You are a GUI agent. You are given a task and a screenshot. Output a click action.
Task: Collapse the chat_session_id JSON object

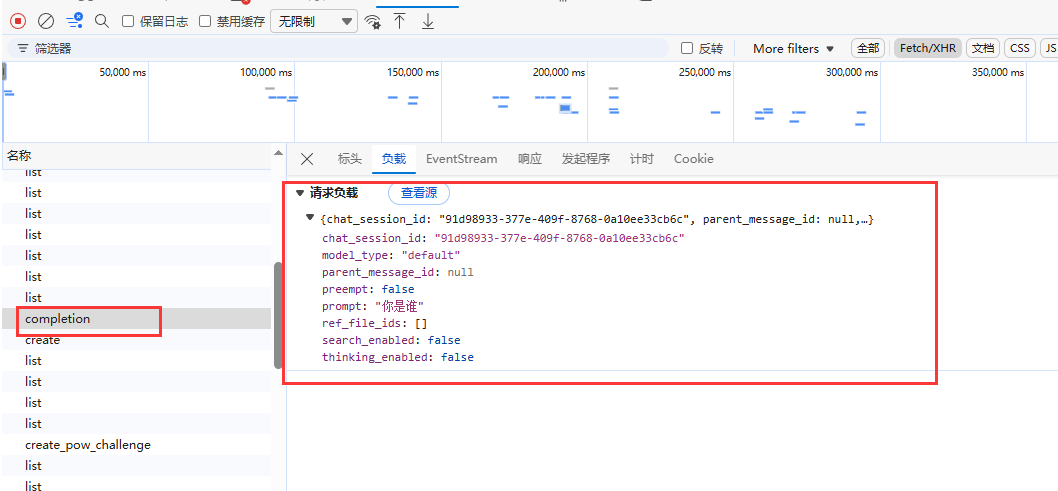tap(310, 217)
